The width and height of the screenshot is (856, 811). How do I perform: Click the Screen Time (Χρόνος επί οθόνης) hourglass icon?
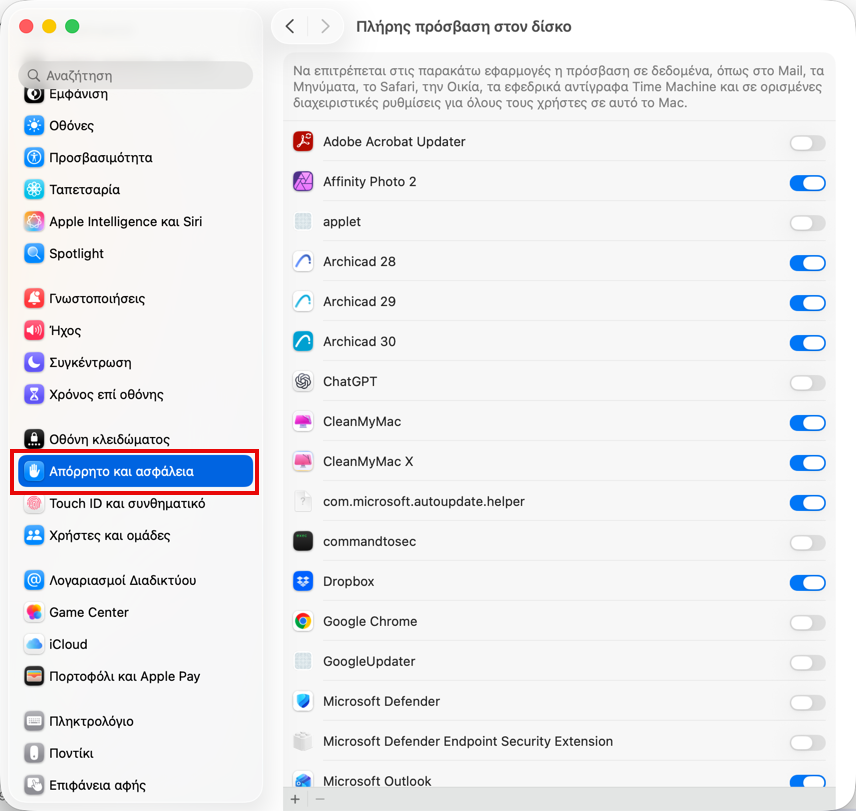[34, 394]
